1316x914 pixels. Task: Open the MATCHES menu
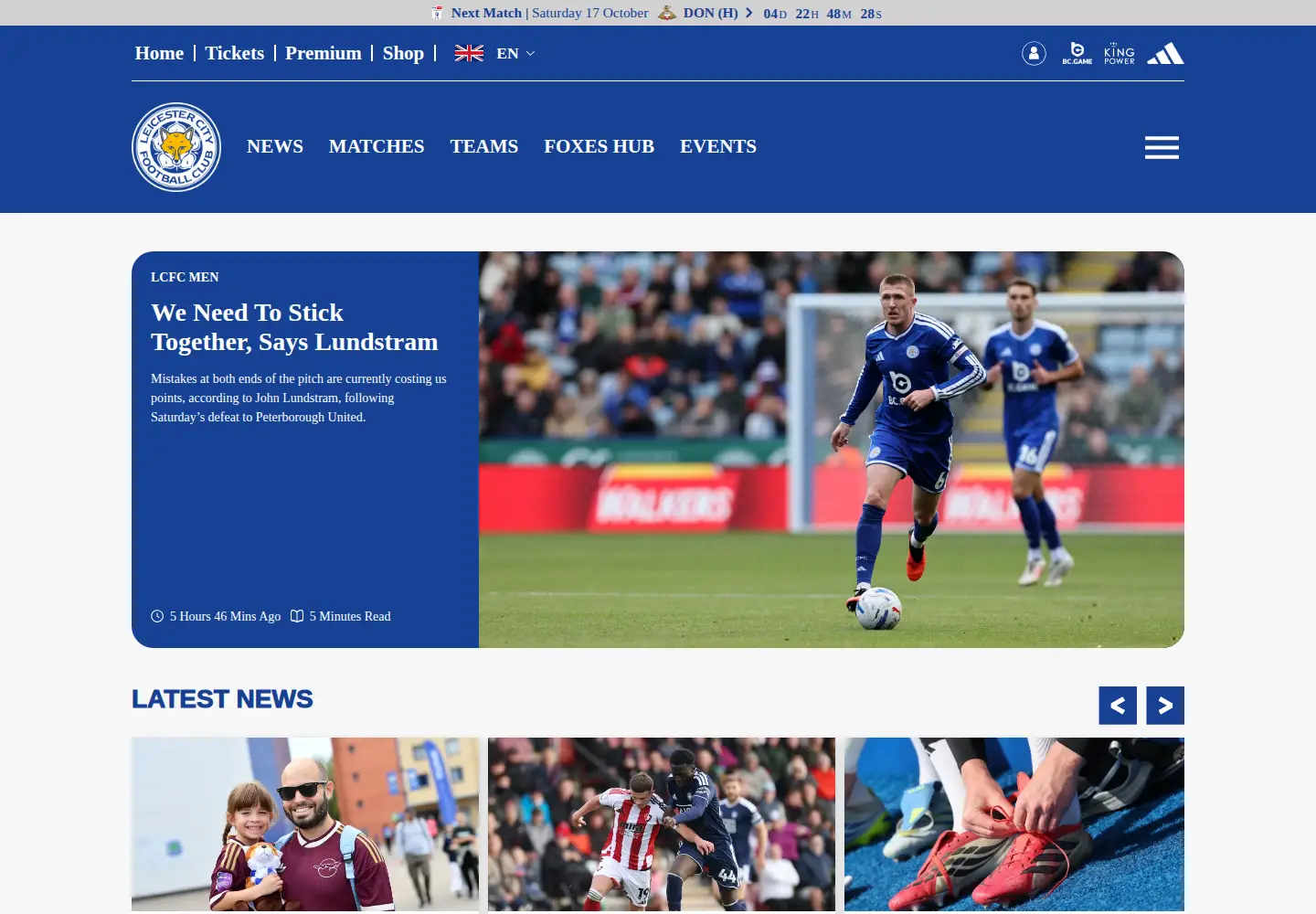[377, 146]
